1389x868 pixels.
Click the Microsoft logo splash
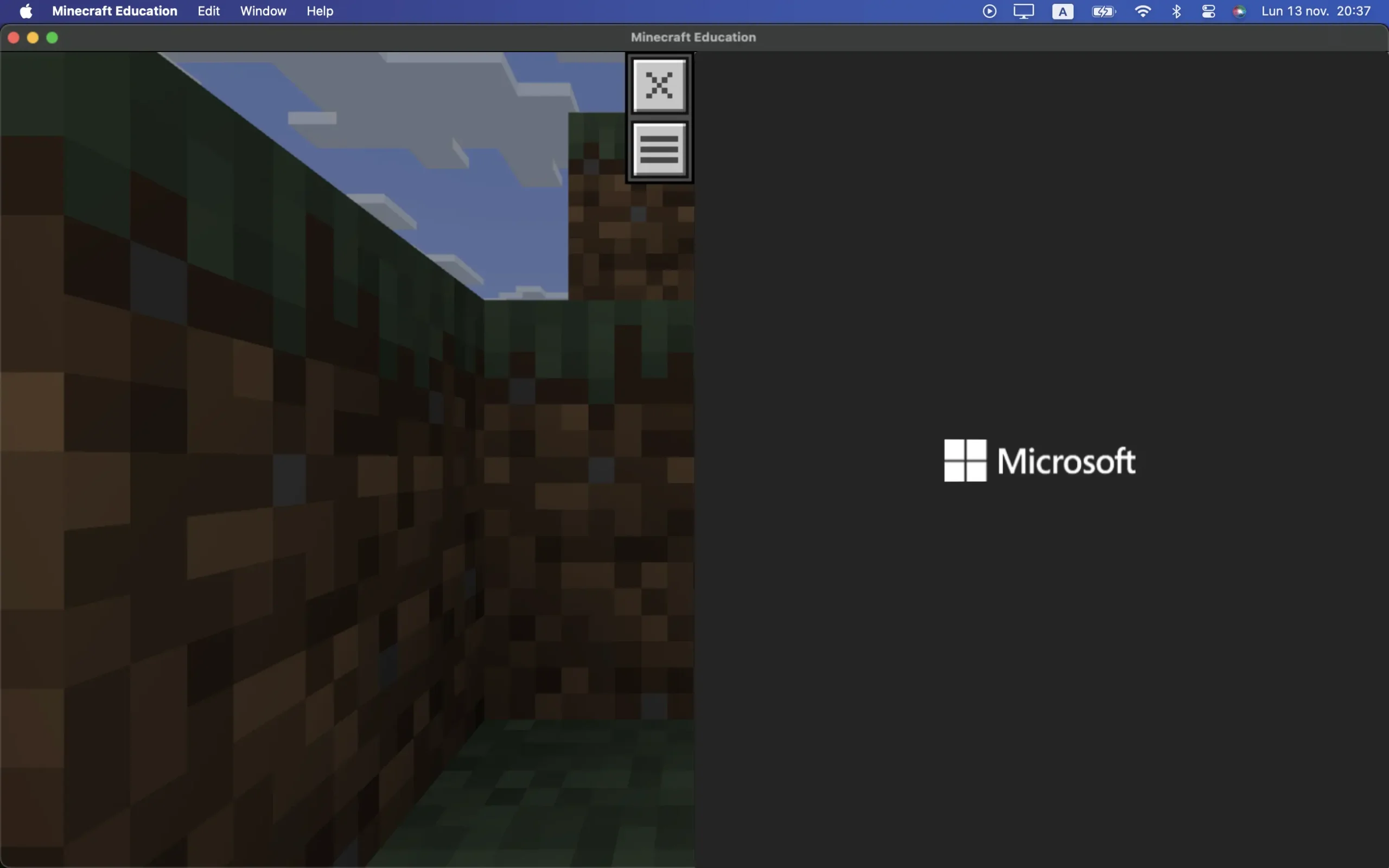point(1039,461)
